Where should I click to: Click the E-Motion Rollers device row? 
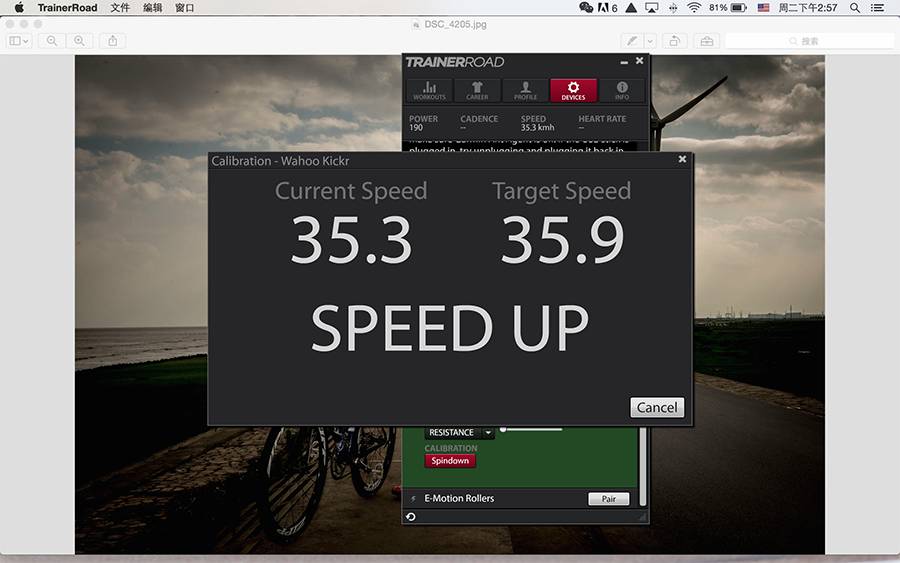(x=521, y=499)
